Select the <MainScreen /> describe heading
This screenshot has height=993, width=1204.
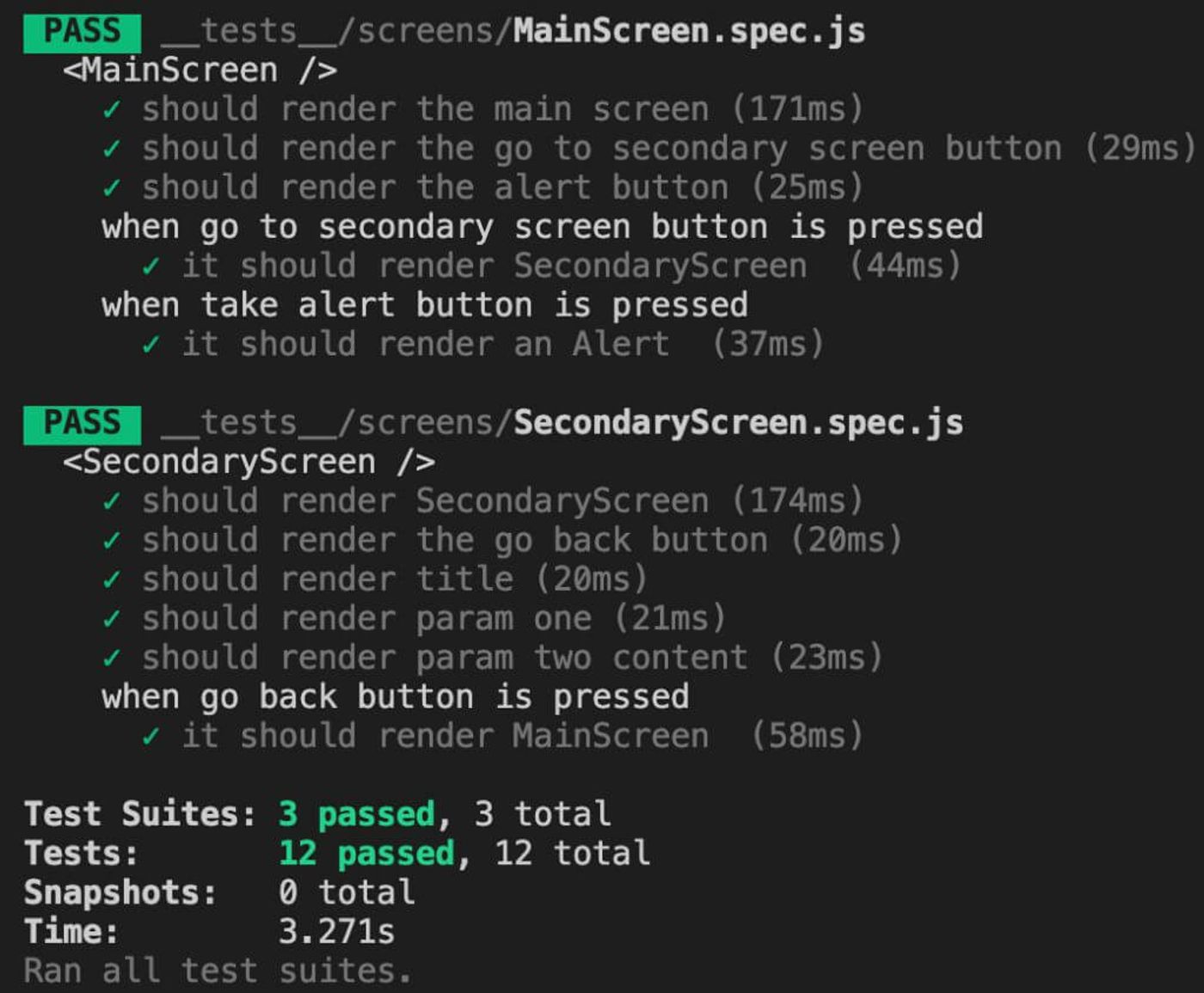click(x=200, y=70)
